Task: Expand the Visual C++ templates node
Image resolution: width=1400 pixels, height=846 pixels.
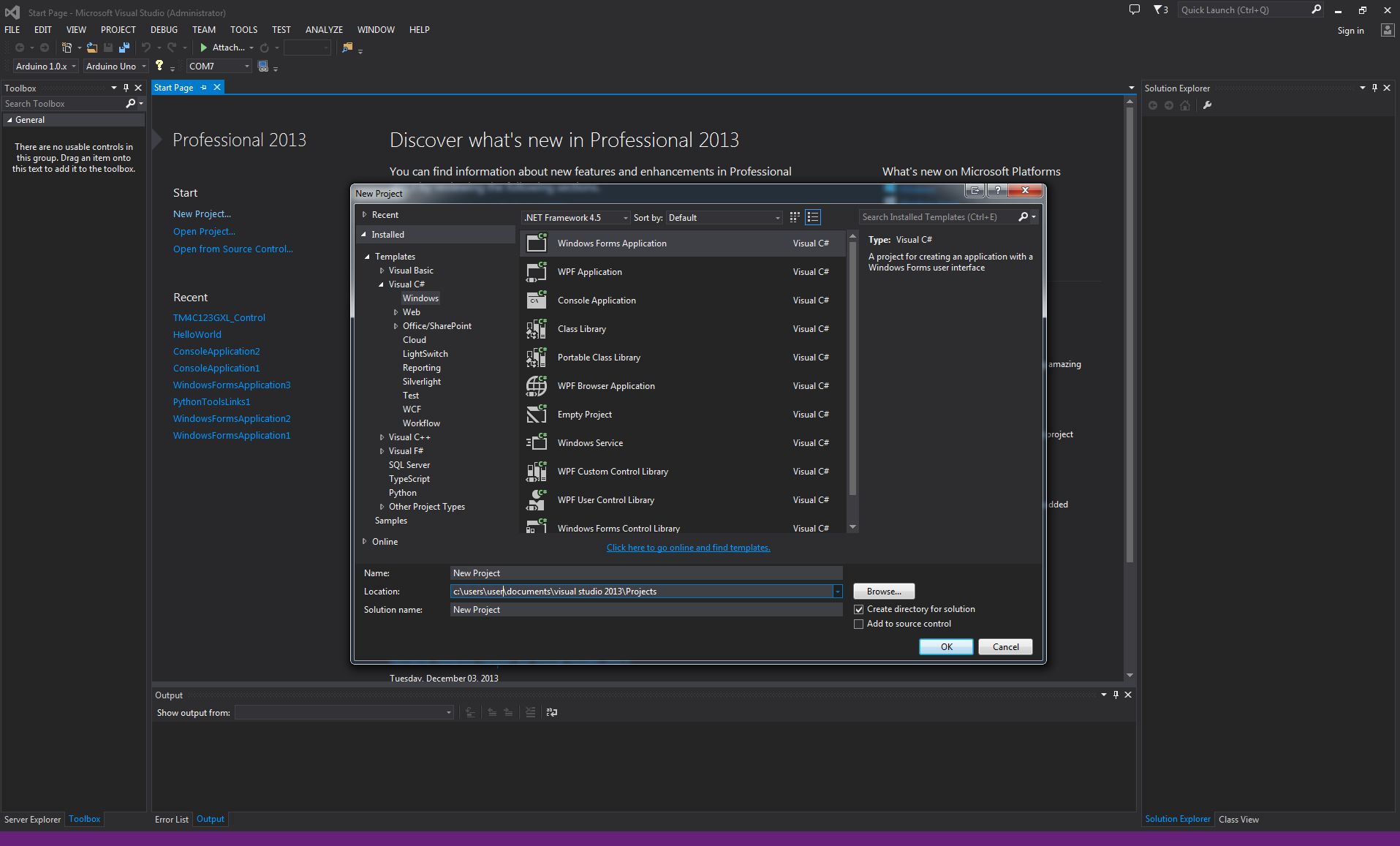Action: [382, 437]
